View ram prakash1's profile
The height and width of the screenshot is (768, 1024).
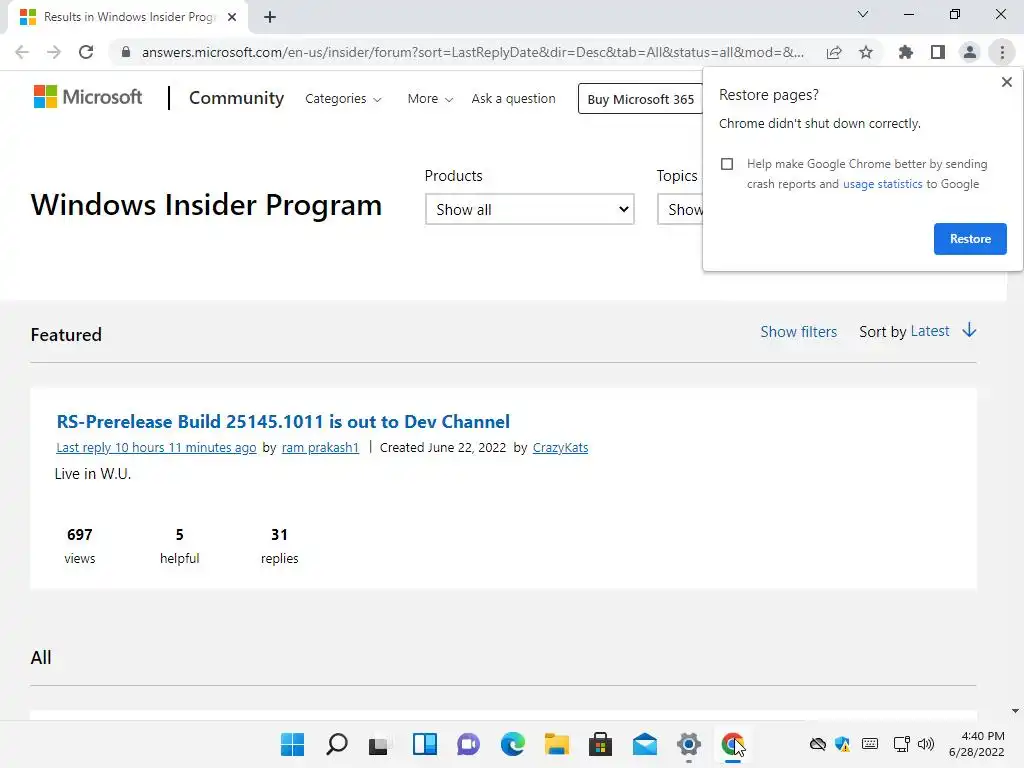[x=320, y=447]
